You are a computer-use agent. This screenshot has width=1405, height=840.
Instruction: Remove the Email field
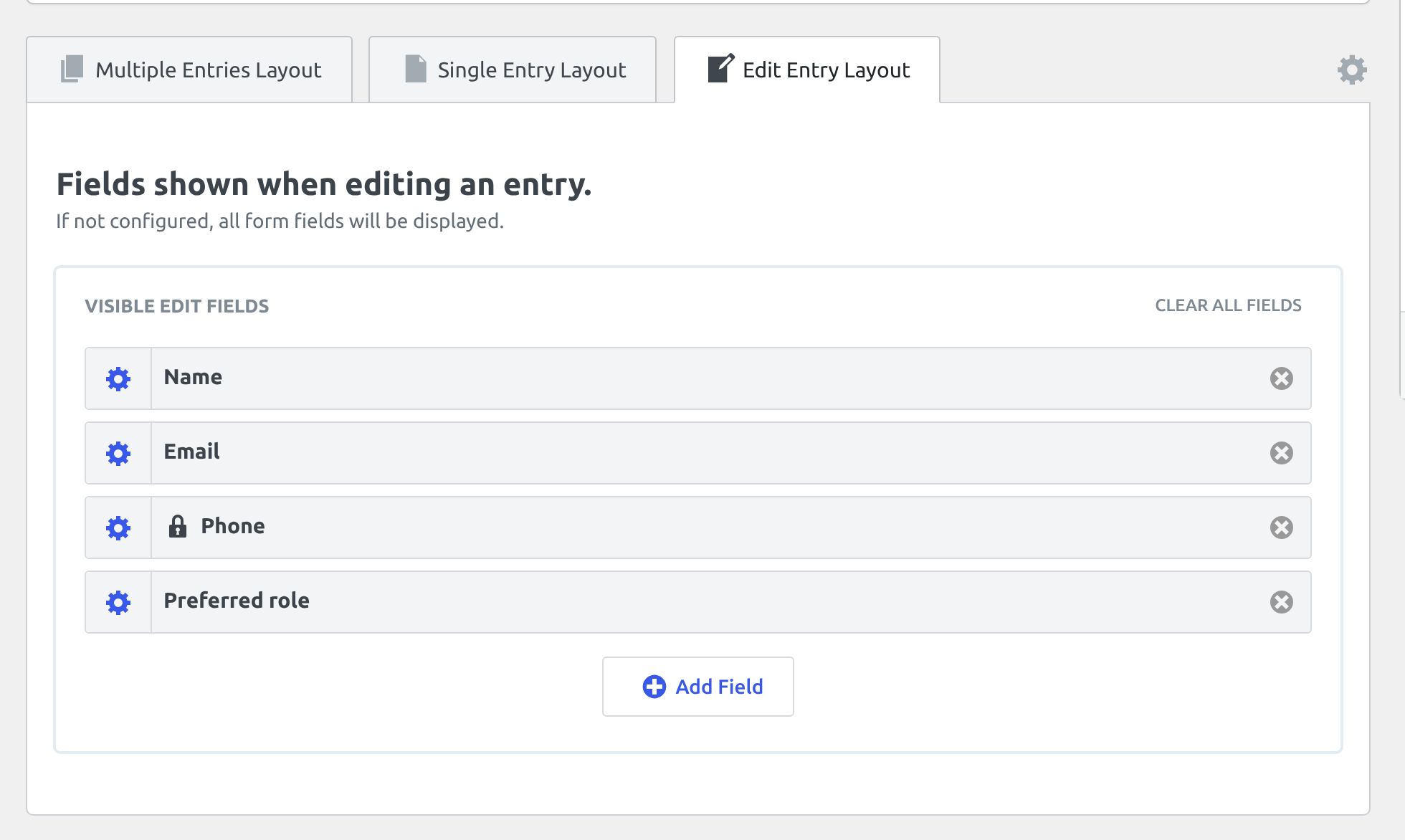(1282, 453)
